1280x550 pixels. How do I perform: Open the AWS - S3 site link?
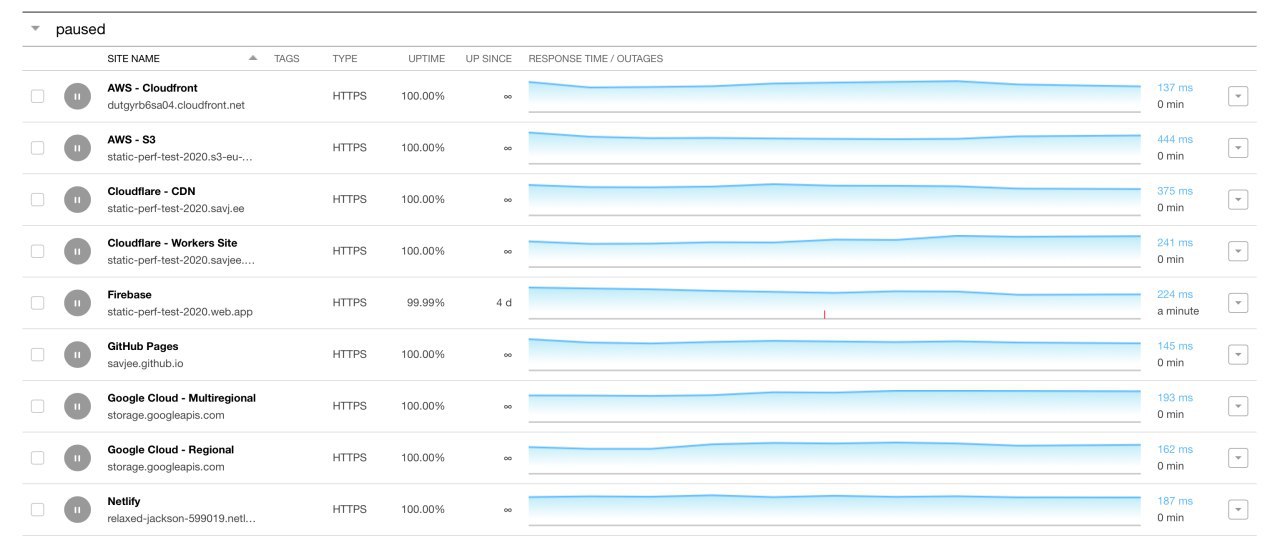tap(131, 140)
